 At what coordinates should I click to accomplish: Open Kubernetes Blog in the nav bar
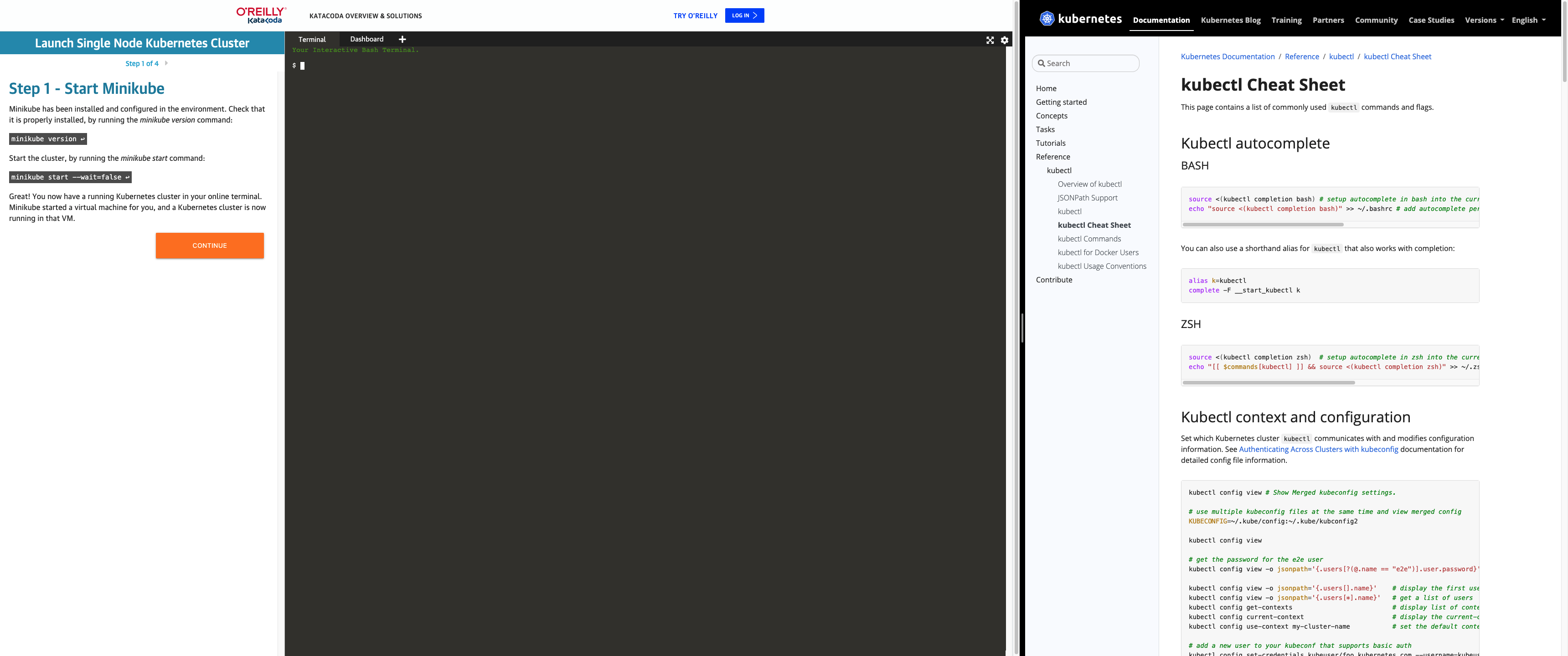1230,20
